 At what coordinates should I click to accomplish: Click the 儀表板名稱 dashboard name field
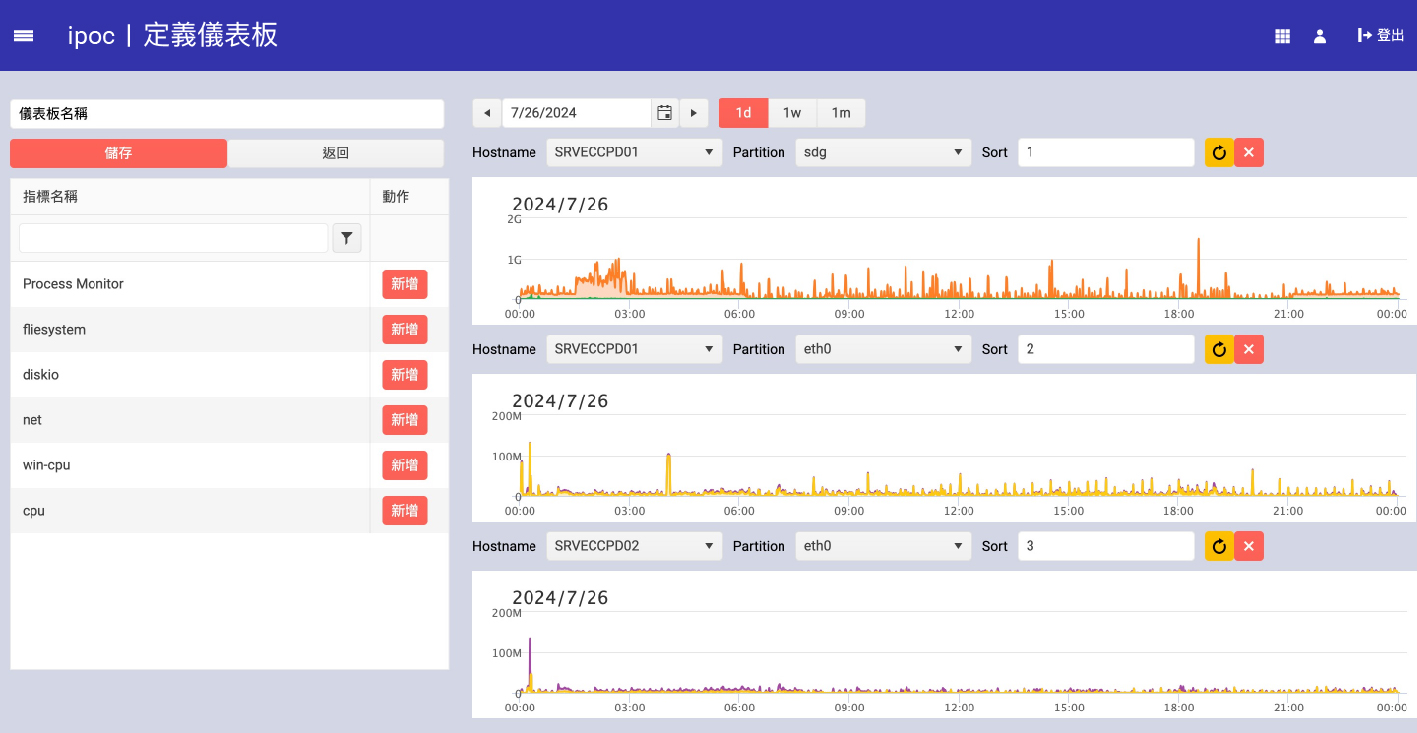[x=227, y=114]
